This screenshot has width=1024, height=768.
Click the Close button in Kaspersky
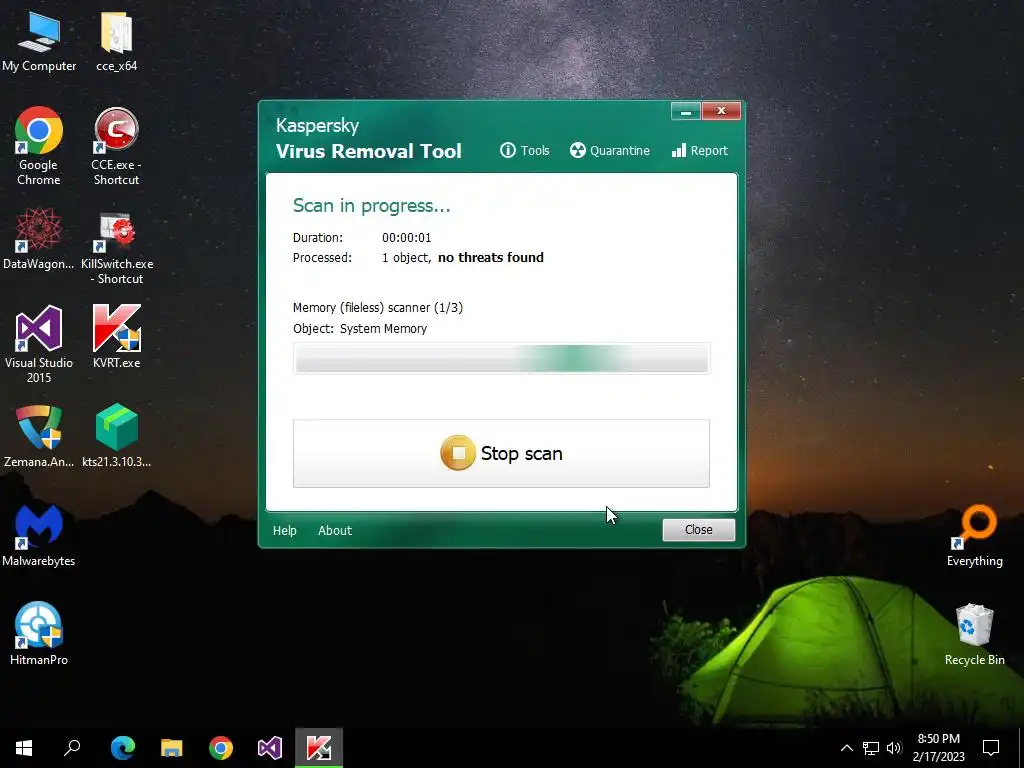698,530
